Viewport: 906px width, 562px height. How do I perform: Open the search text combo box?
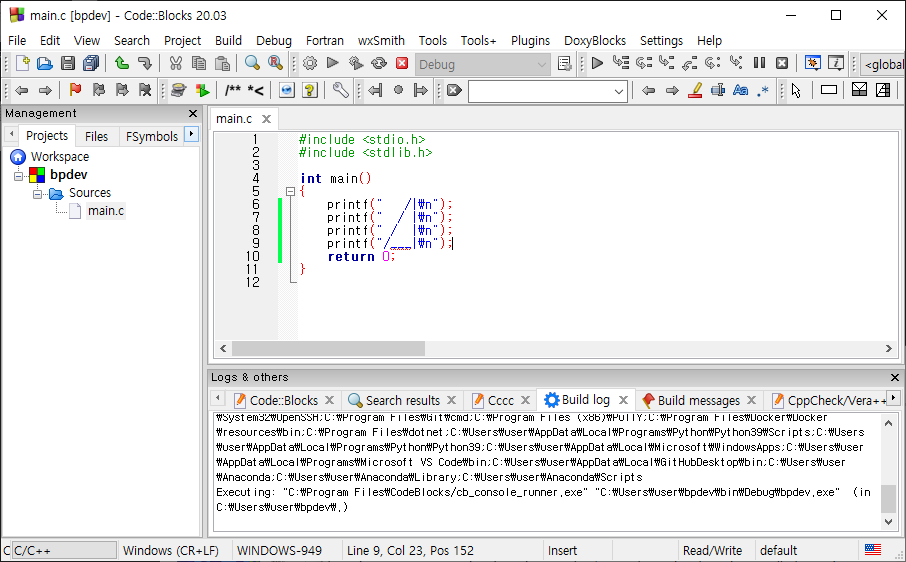[618, 91]
